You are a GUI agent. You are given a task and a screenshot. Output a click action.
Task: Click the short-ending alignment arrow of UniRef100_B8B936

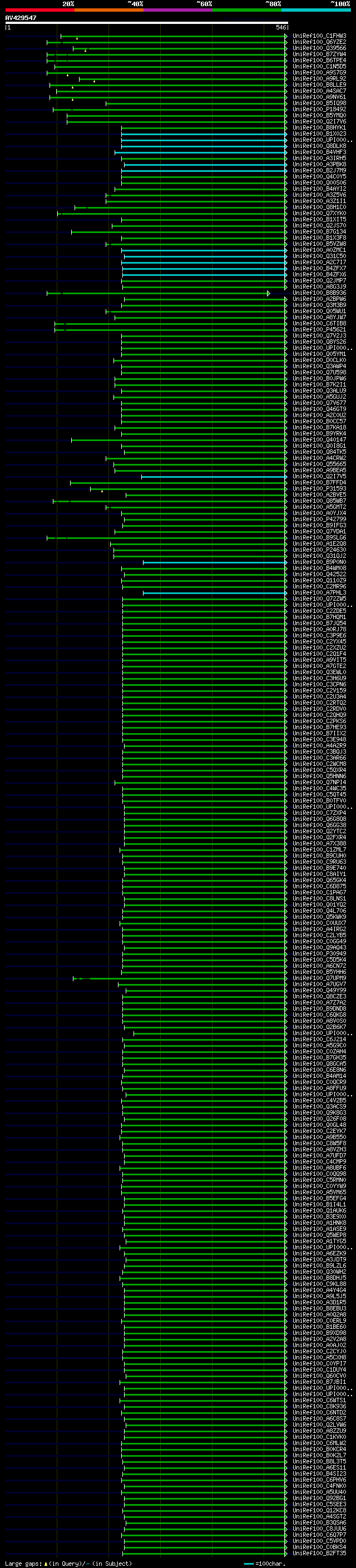[x=268, y=293]
